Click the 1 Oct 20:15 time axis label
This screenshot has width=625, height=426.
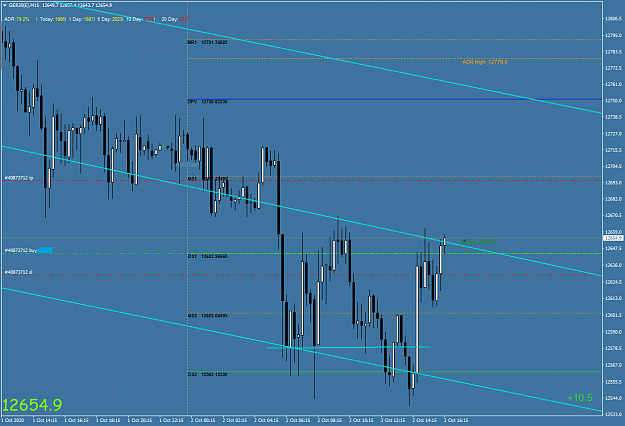[x=140, y=420]
